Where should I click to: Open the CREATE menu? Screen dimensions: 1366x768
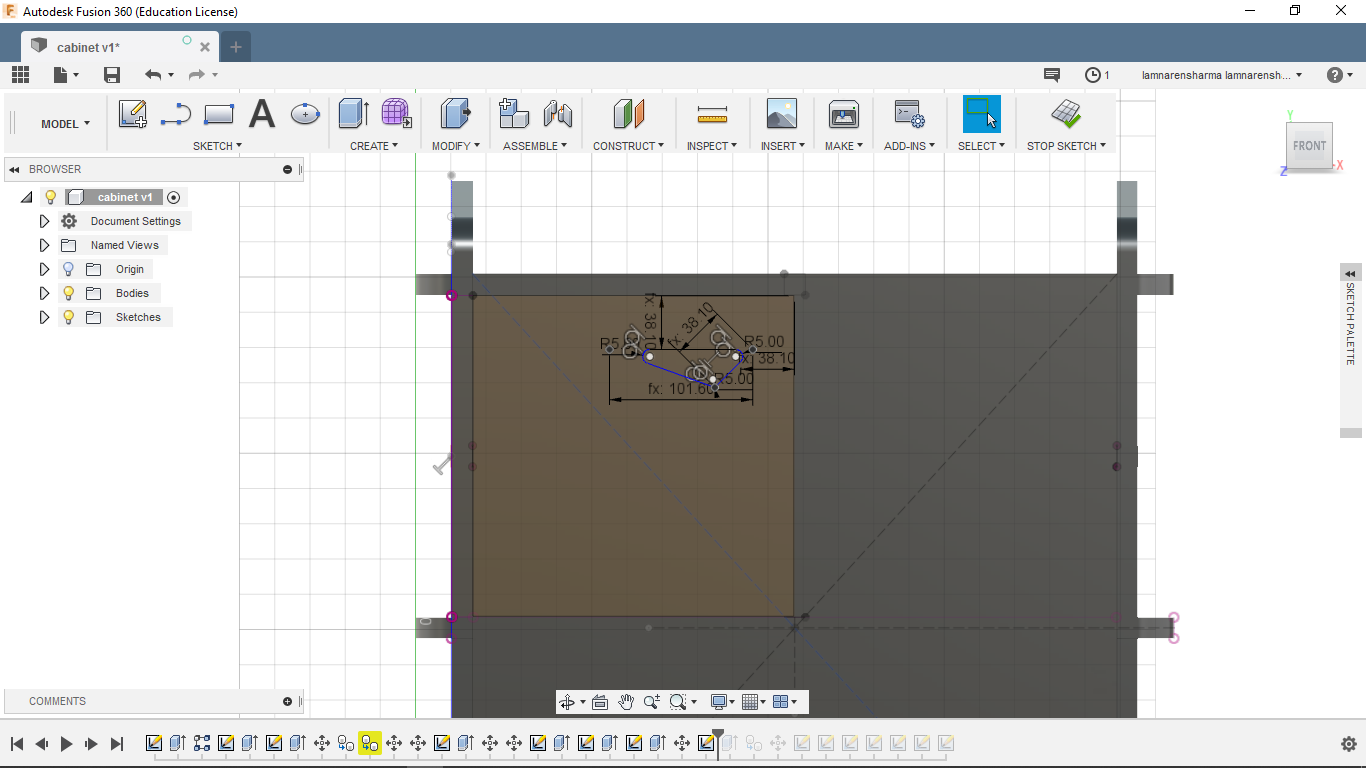click(x=374, y=146)
